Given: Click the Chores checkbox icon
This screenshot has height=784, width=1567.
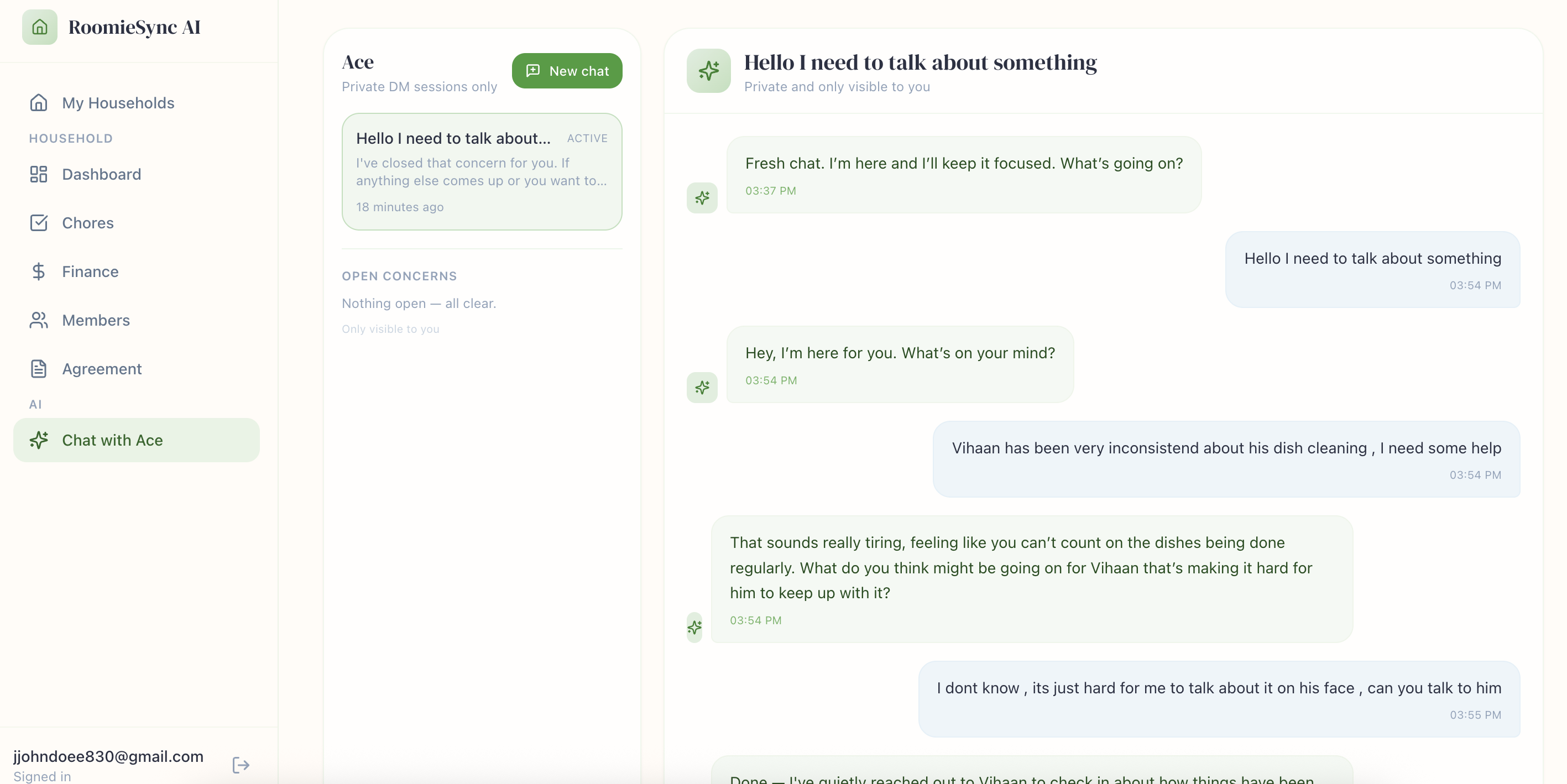Looking at the screenshot, I should (38, 223).
